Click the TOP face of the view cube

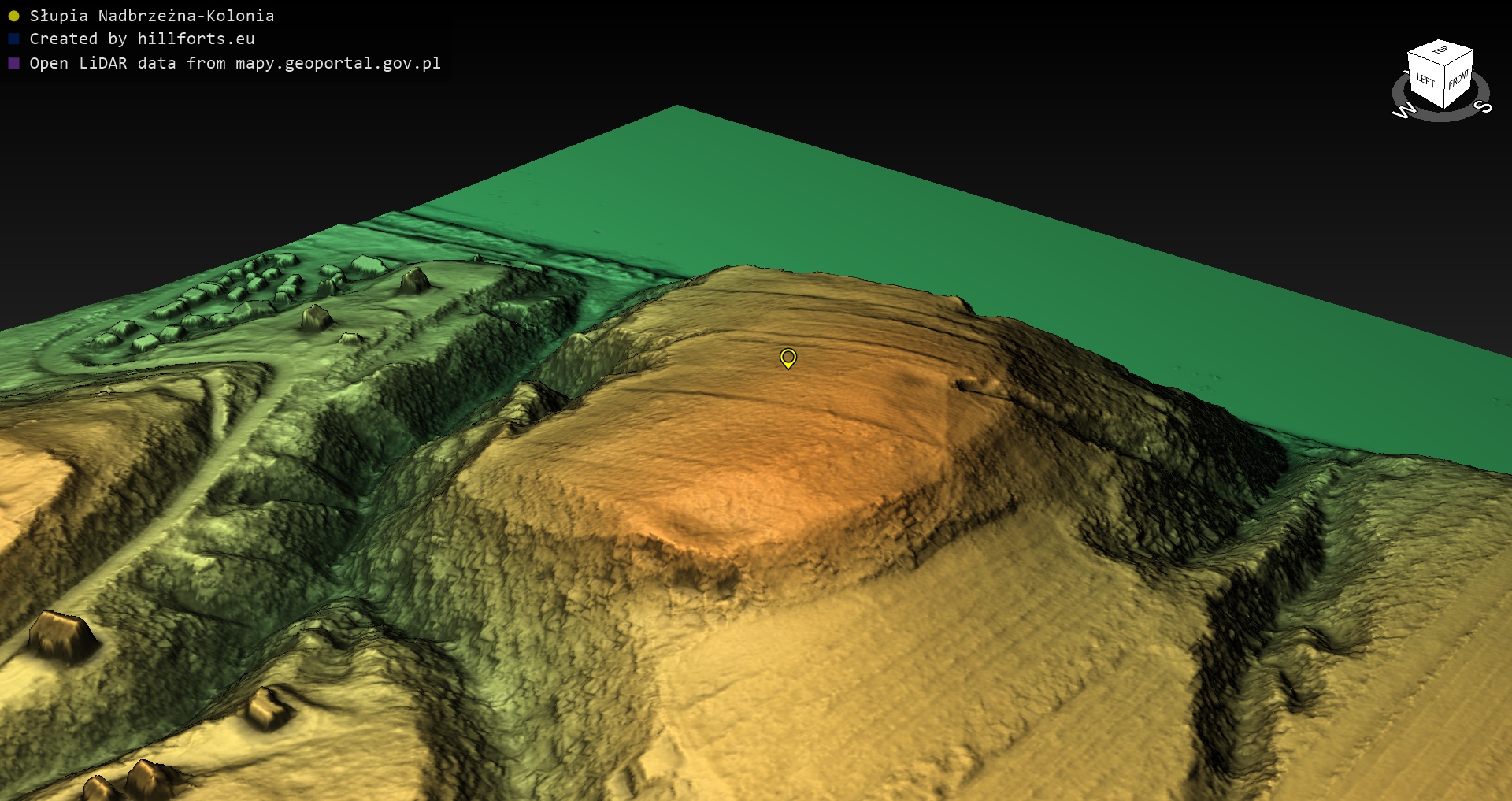pos(1440,50)
